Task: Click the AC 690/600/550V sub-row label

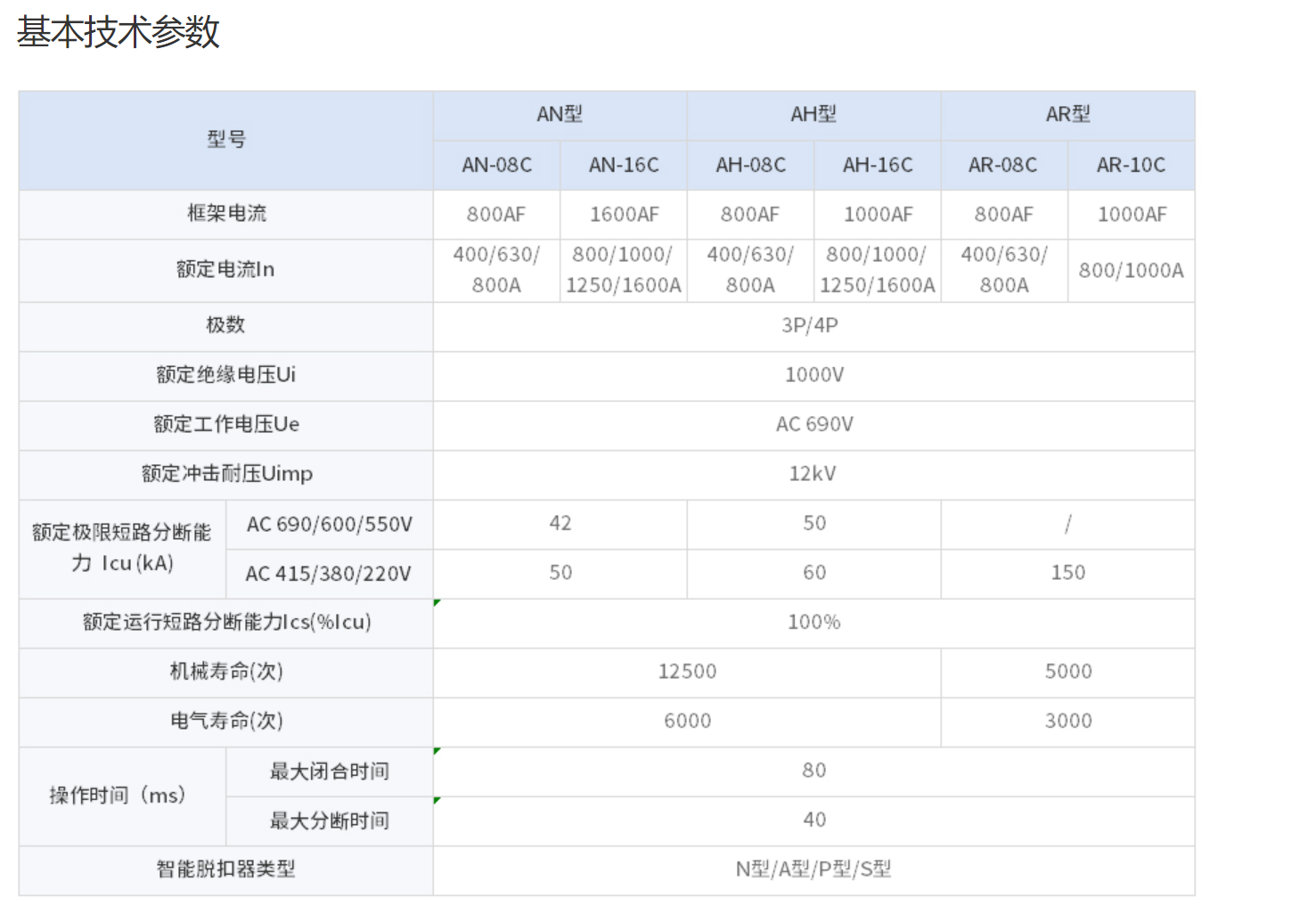Action: pyautogui.click(x=330, y=525)
